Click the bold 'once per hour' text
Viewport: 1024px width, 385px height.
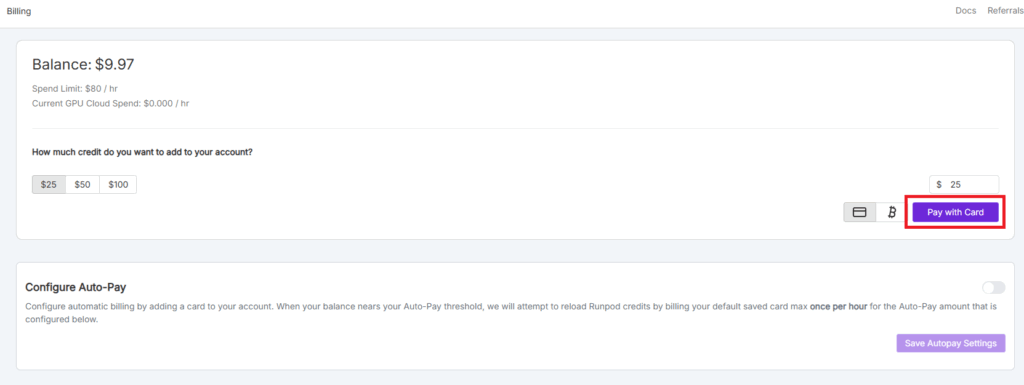pos(839,306)
